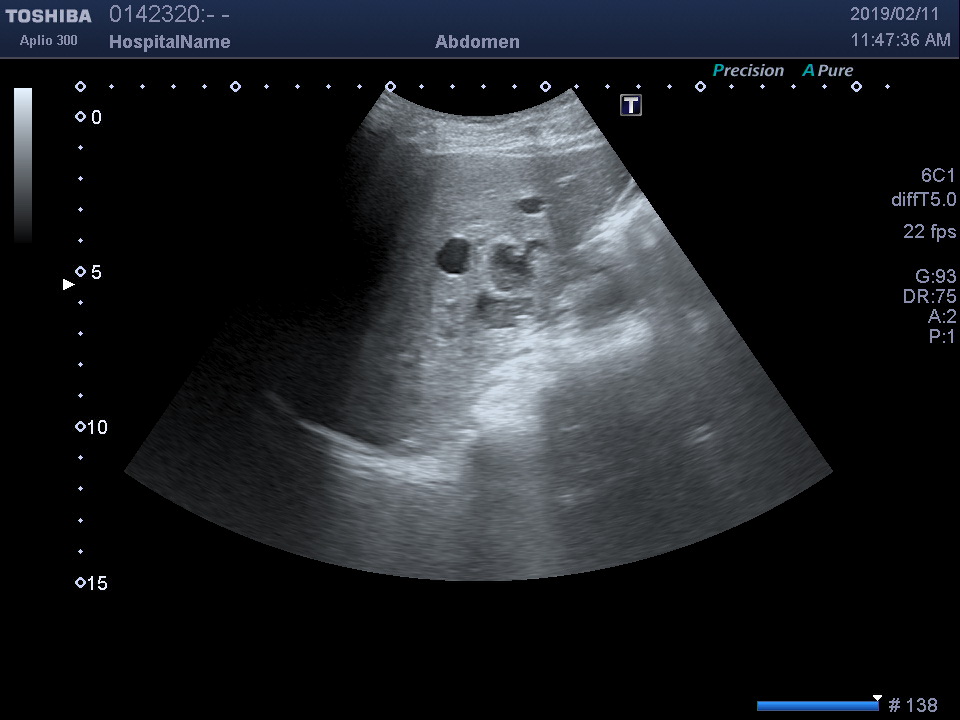The height and width of the screenshot is (720, 960).
Task: Click the frame counter '# 138'
Action: 913,705
